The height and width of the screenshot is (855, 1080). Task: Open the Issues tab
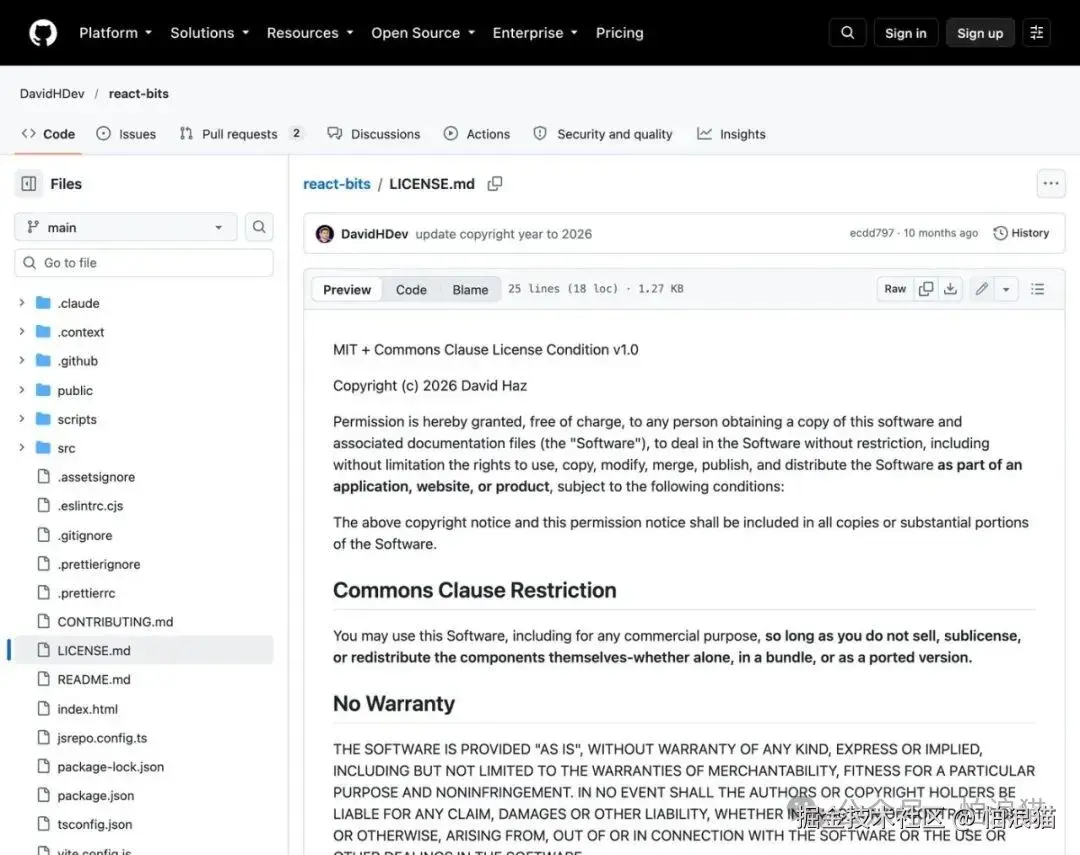coord(126,134)
